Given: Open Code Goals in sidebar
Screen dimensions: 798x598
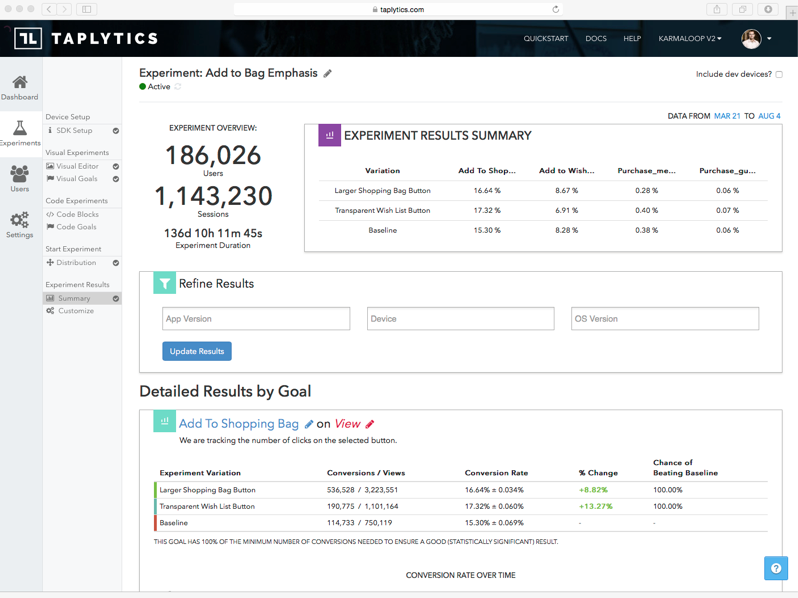Looking at the screenshot, I should click(x=76, y=227).
